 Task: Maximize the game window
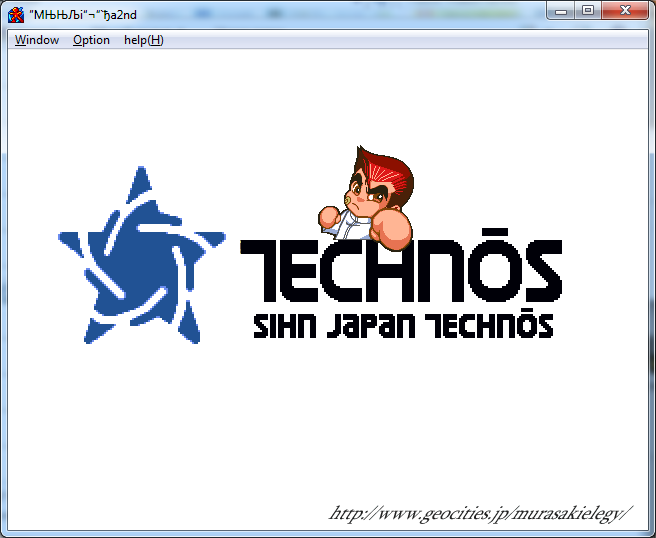588,10
